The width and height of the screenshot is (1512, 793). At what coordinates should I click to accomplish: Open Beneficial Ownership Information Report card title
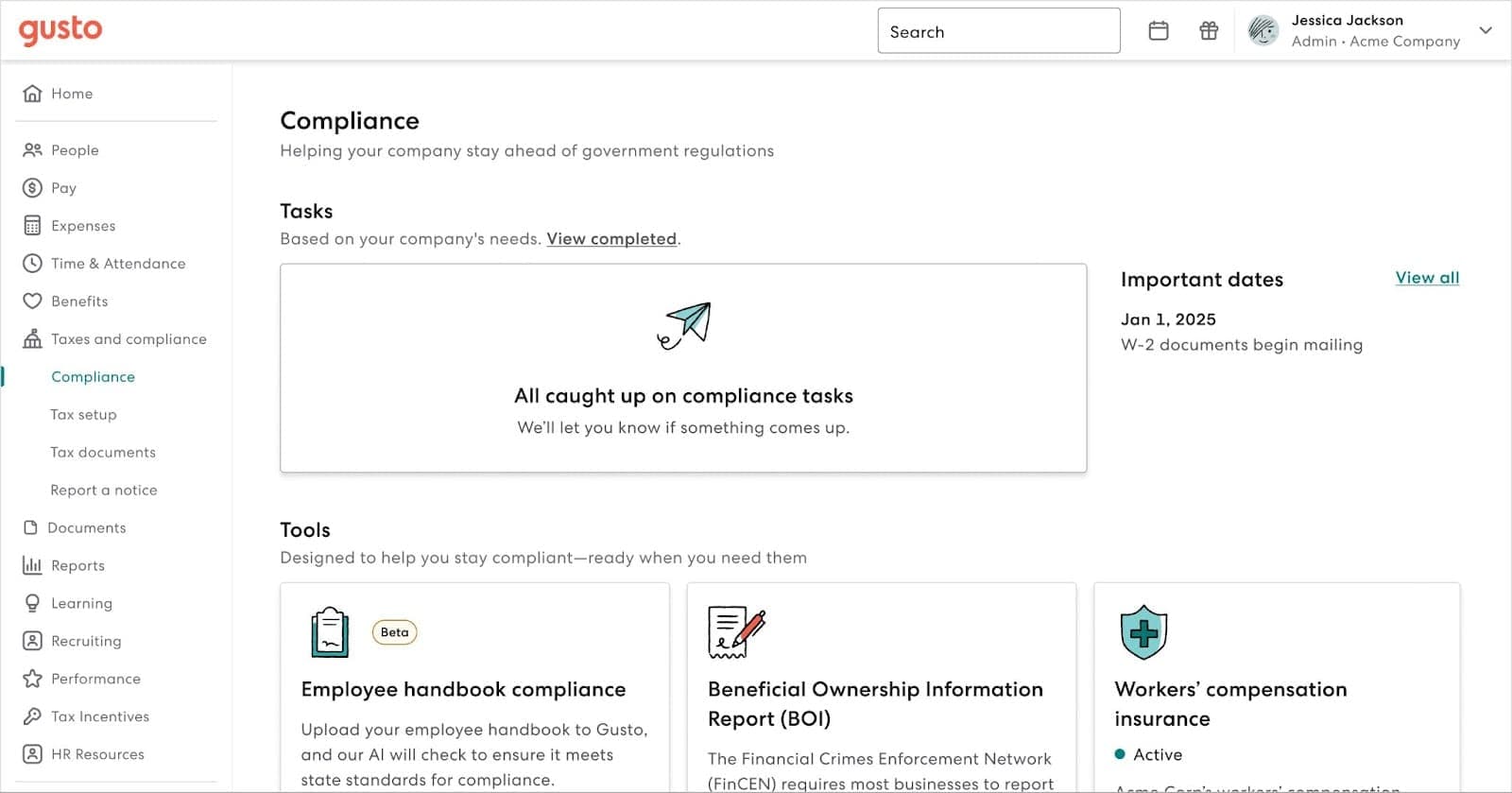coord(875,704)
